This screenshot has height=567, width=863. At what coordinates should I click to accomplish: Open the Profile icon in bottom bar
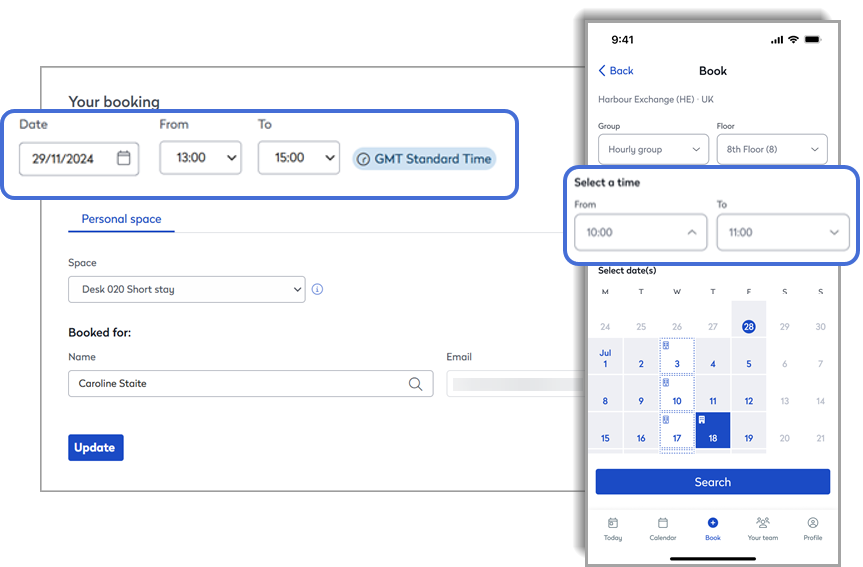pyautogui.click(x=813, y=522)
